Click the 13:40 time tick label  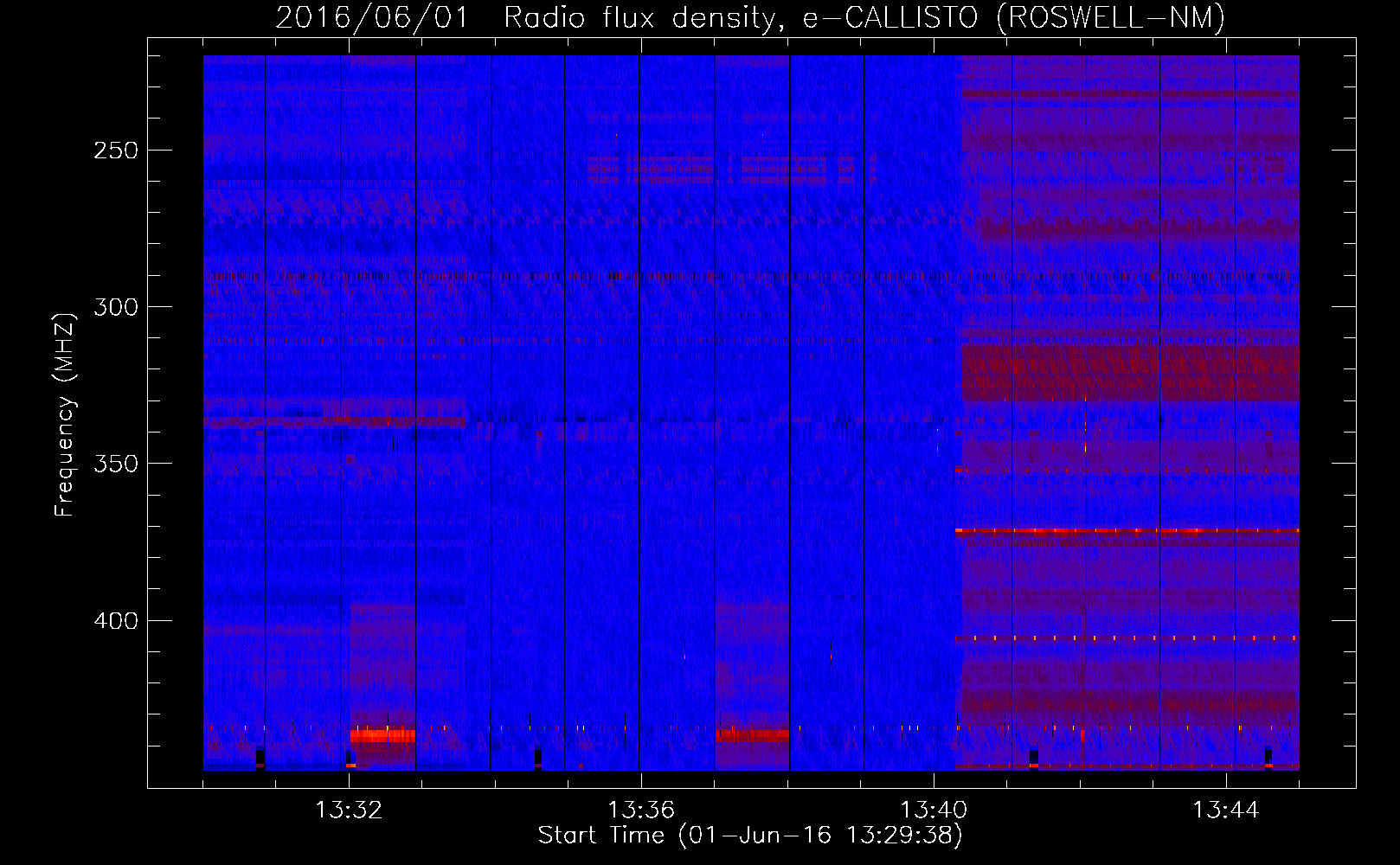coord(934,811)
